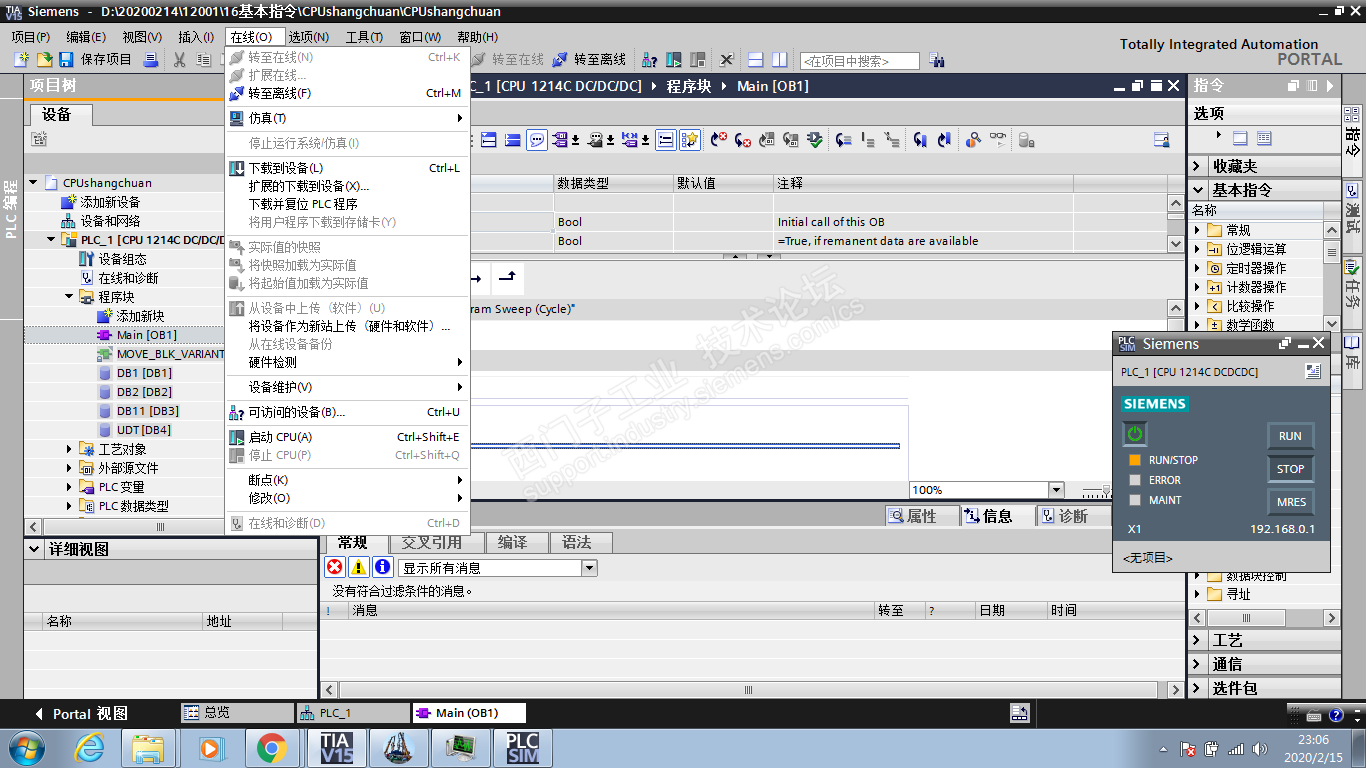
Task: Click the PLCSIM RUN button
Action: point(1290,436)
